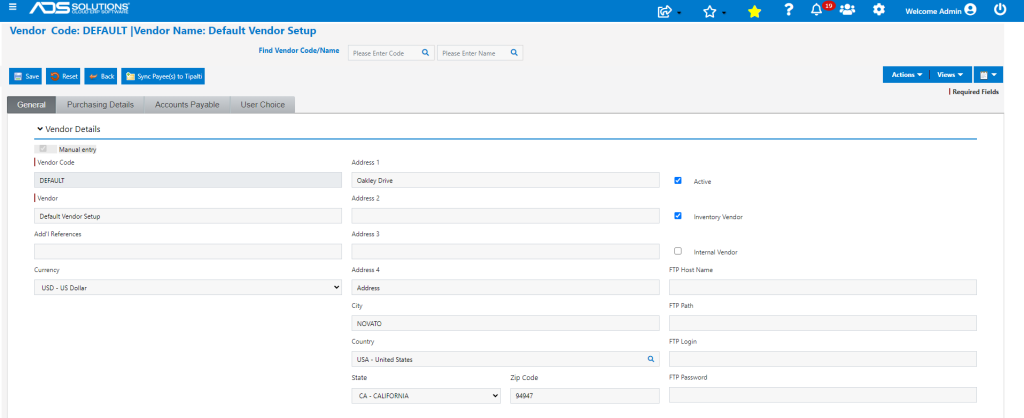Screen dimensions: 1024x418
Task: Click the Add'l References field
Action: click(187, 251)
